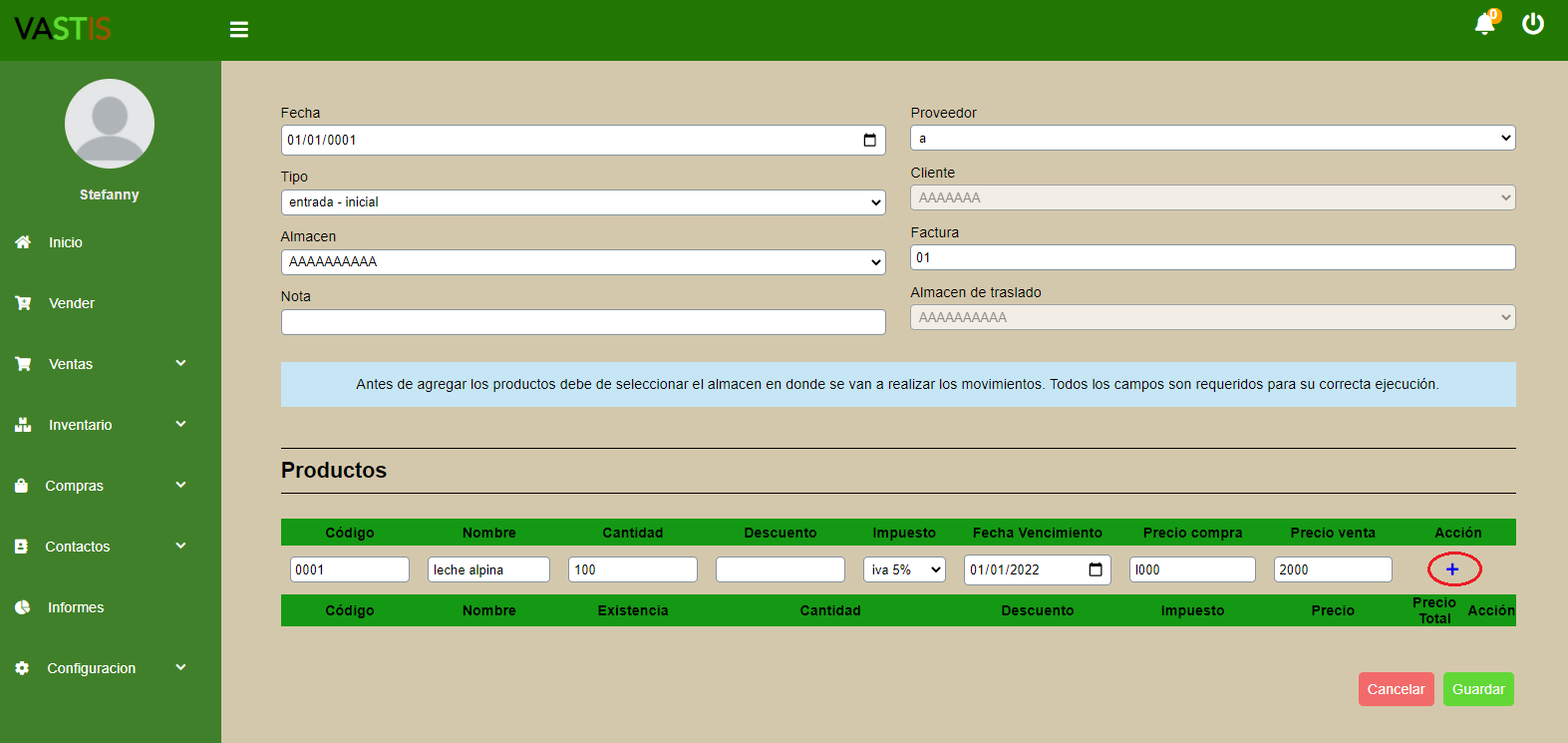
Task: Click the blue information notice text
Action: (898, 384)
